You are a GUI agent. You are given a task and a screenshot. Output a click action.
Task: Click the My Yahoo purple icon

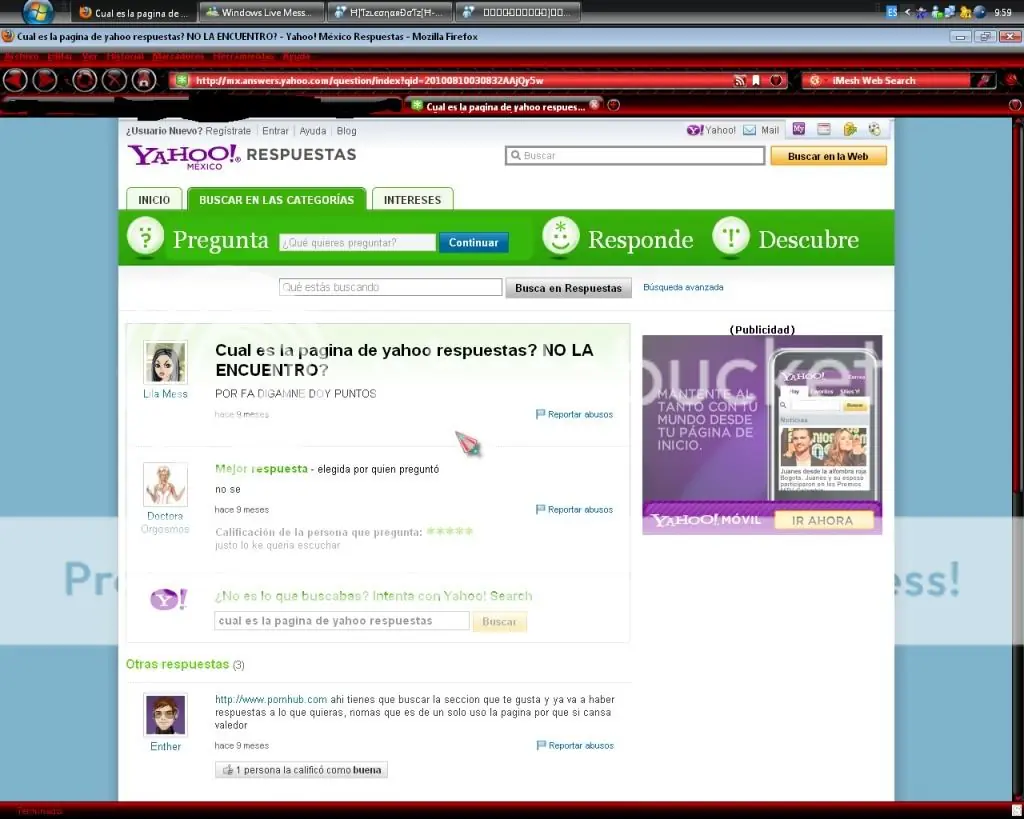pyautogui.click(x=799, y=129)
